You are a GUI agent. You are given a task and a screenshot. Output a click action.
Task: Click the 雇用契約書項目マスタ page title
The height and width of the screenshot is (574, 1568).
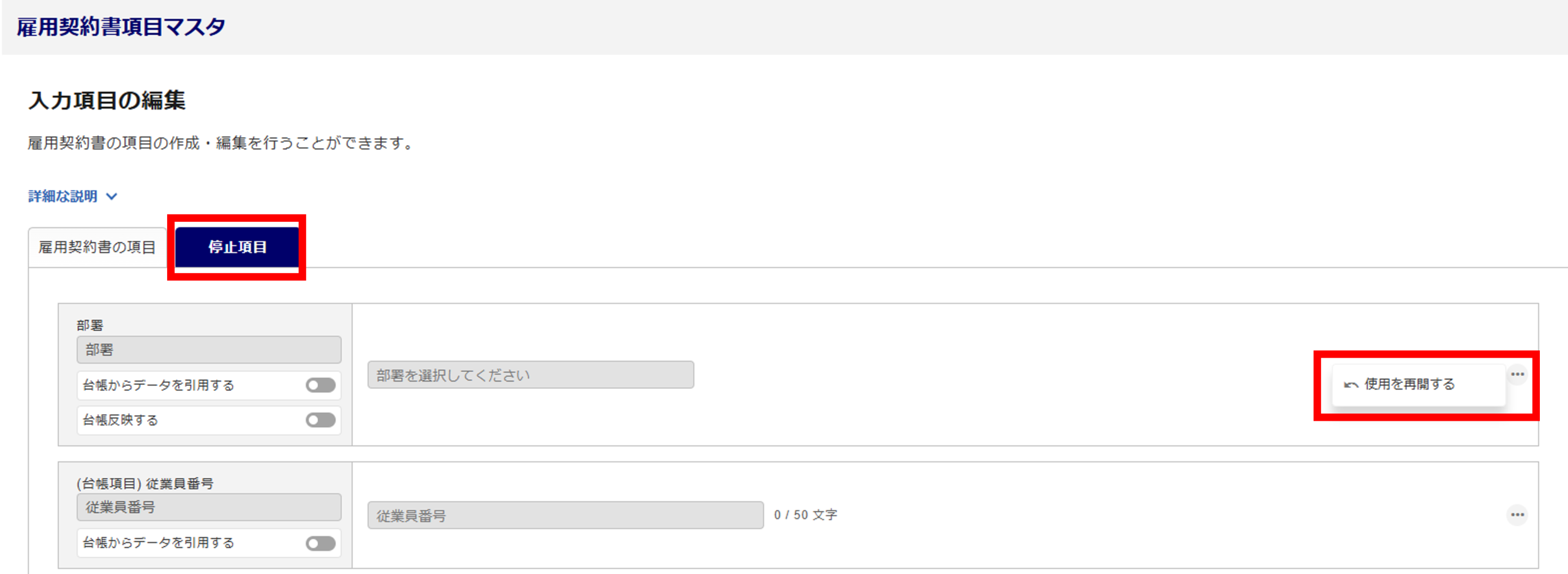[x=121, y=27]
